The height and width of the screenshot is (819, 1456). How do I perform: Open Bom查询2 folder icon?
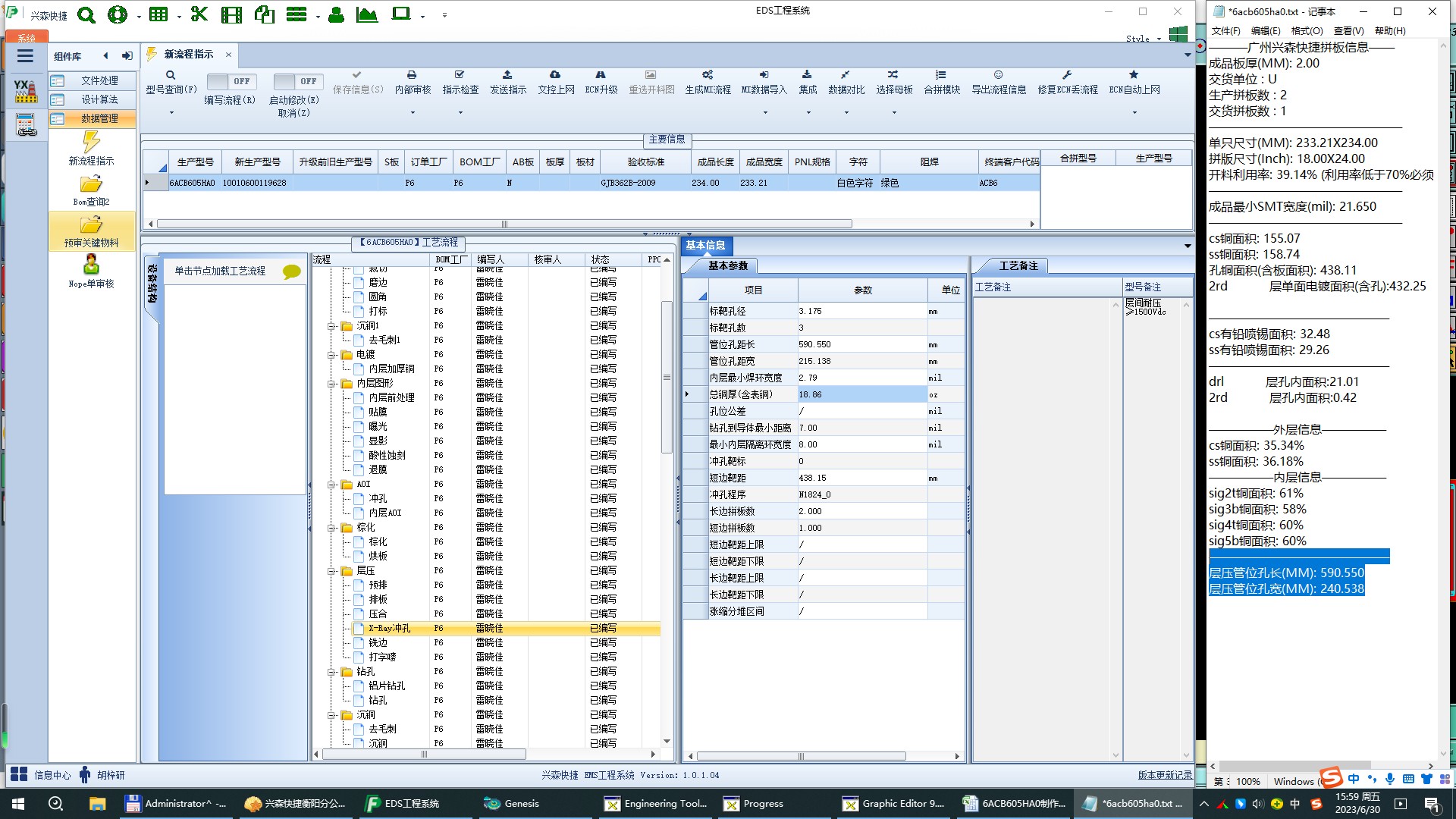point(91,184)
